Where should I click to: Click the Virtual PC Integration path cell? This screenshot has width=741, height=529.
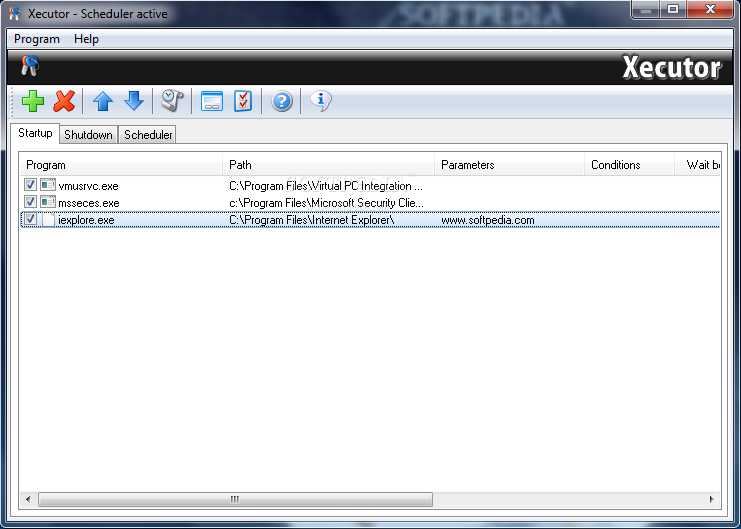coord(326,186)
